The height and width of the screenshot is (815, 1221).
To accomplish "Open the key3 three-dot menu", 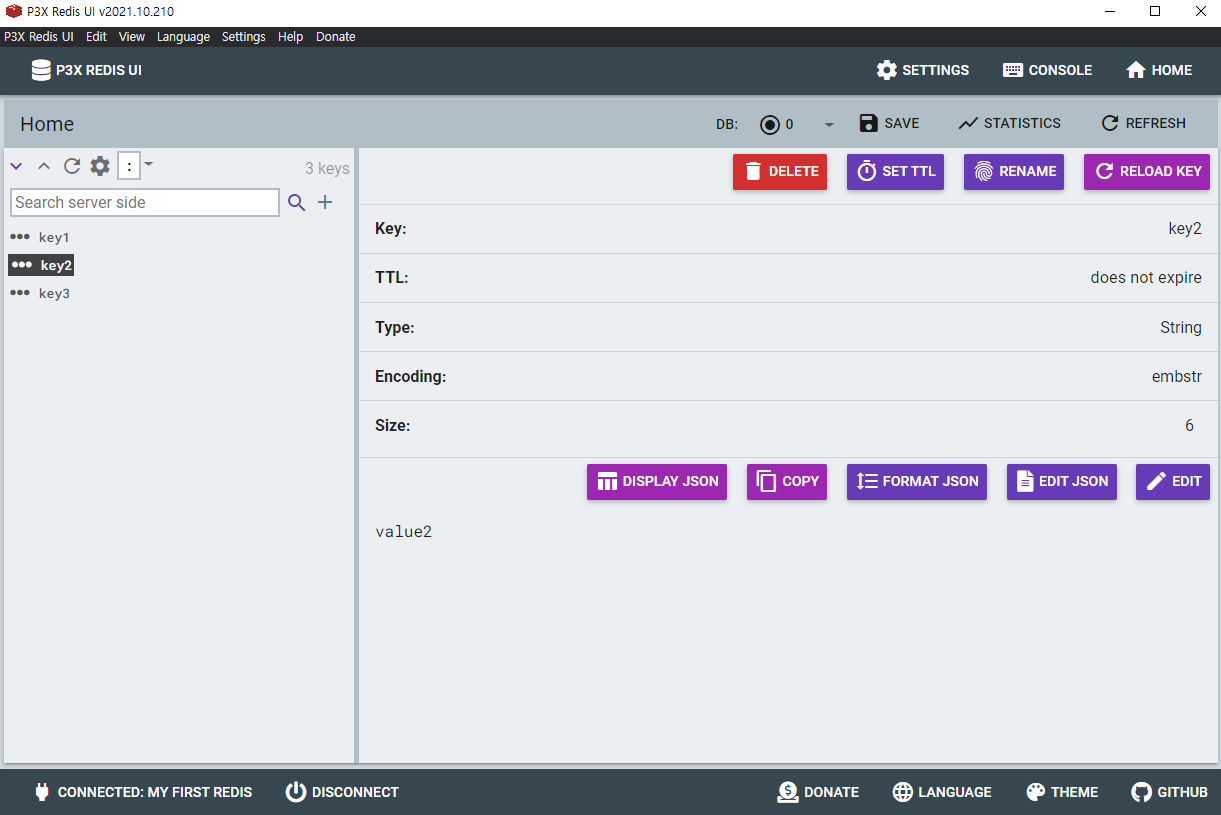I will point(19,293).
